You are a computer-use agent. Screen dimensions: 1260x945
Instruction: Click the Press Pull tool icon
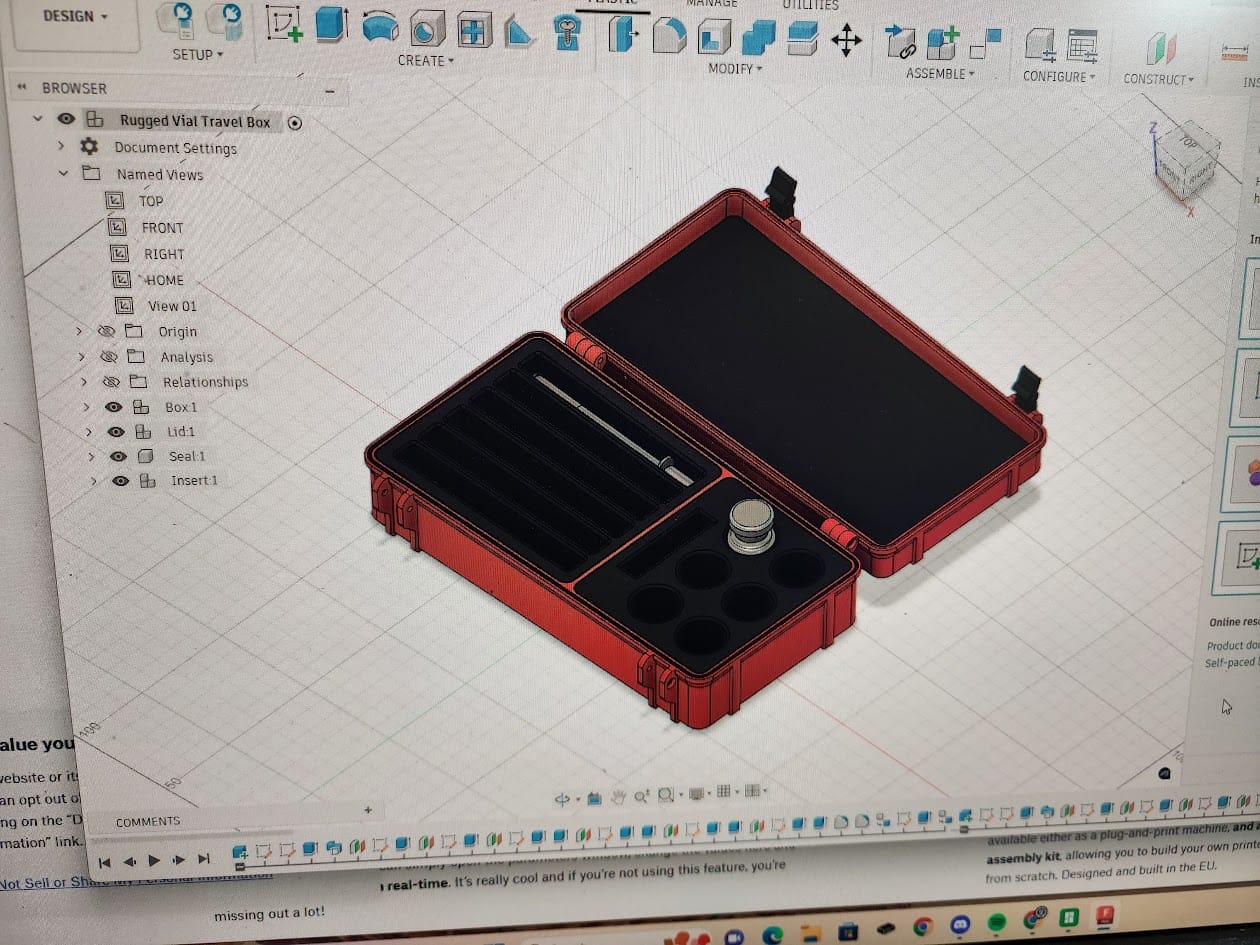[622, 35]
